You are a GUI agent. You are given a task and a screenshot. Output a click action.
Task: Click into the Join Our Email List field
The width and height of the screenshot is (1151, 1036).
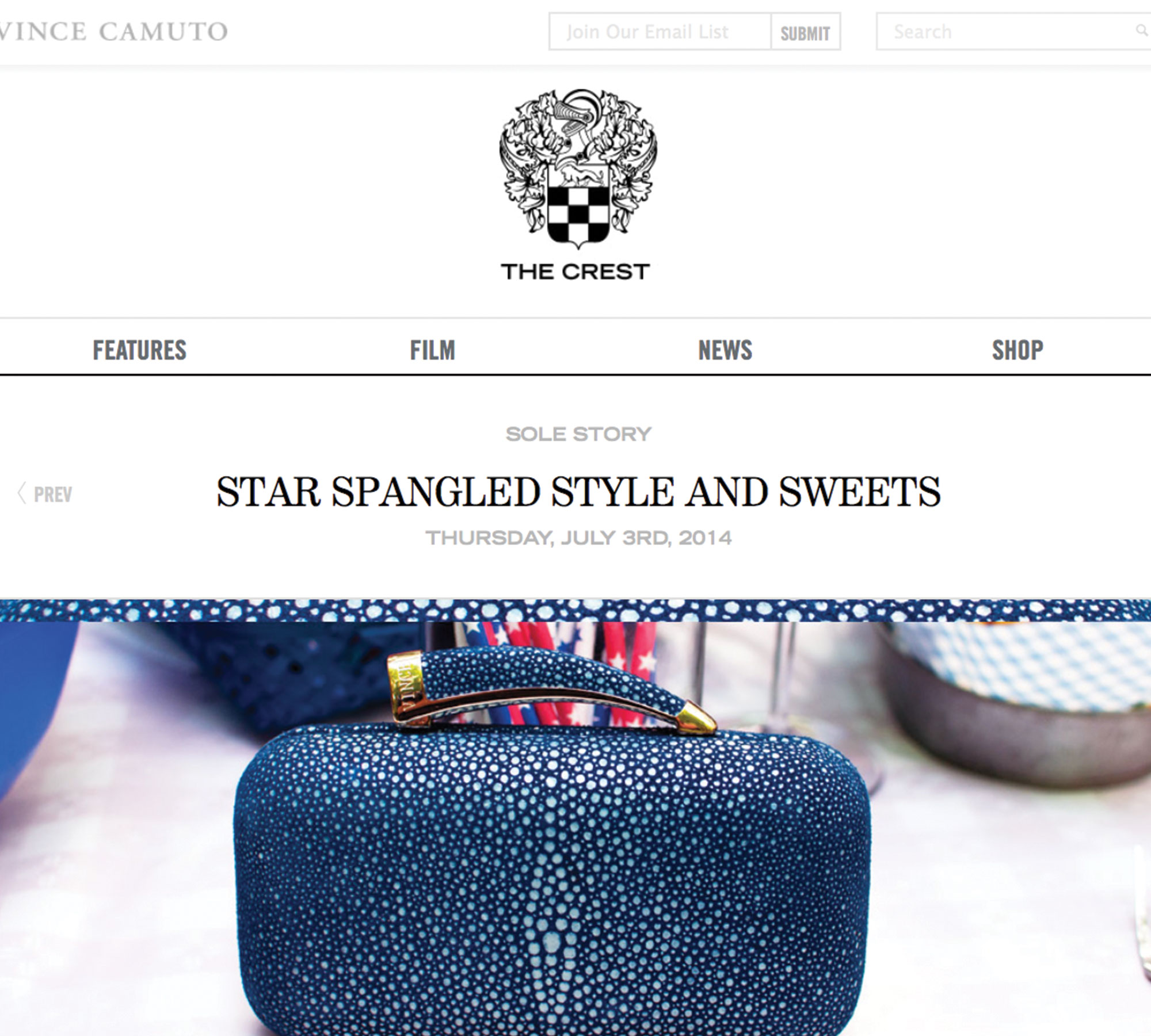coord(660,32)
